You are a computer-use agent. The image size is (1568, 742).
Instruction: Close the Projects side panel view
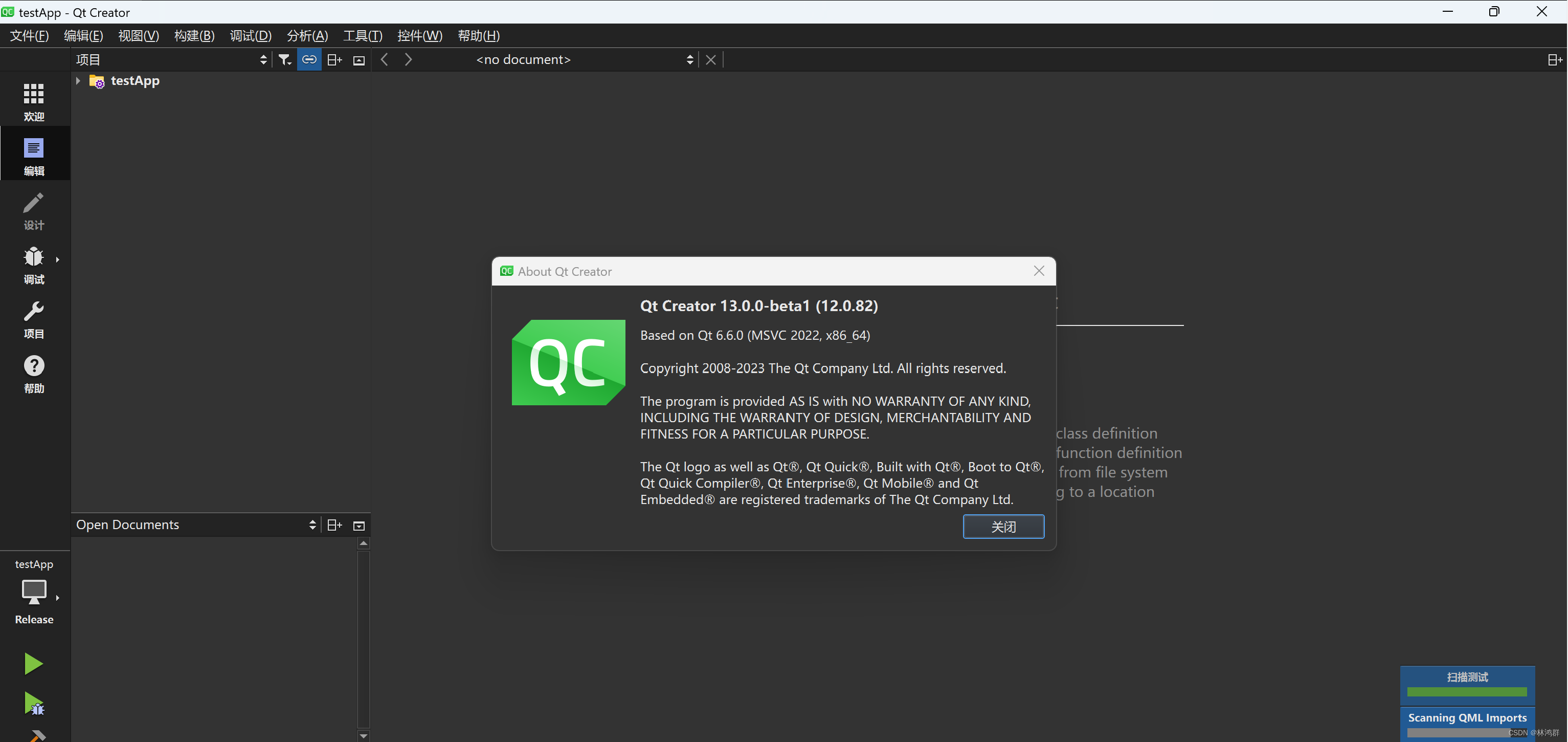pyautogui.click(x=359, y=60)
